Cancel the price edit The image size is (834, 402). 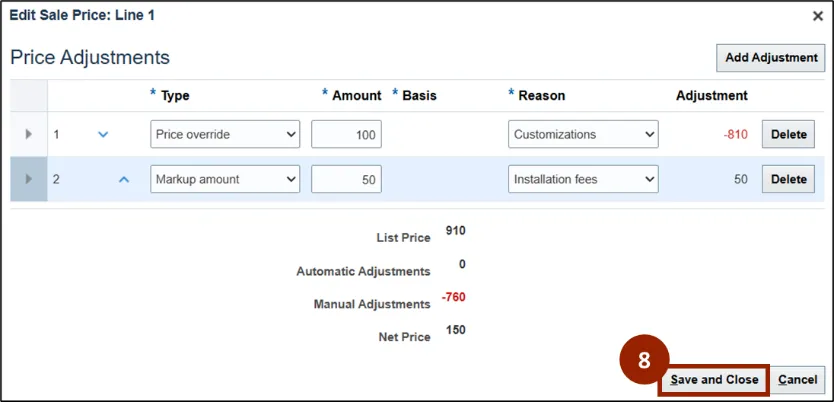797,380
